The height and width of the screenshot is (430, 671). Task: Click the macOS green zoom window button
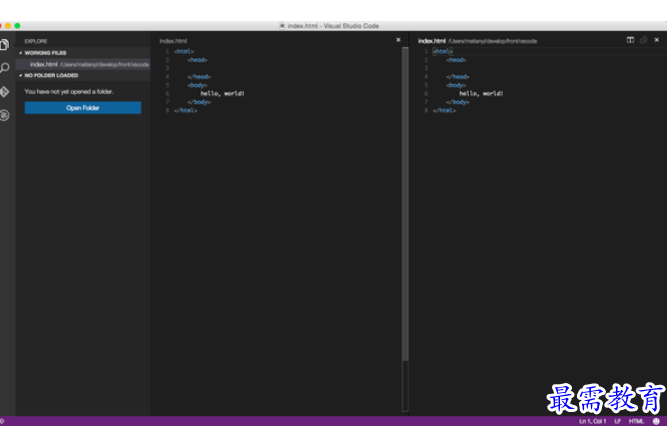click(x=18, y=26)
